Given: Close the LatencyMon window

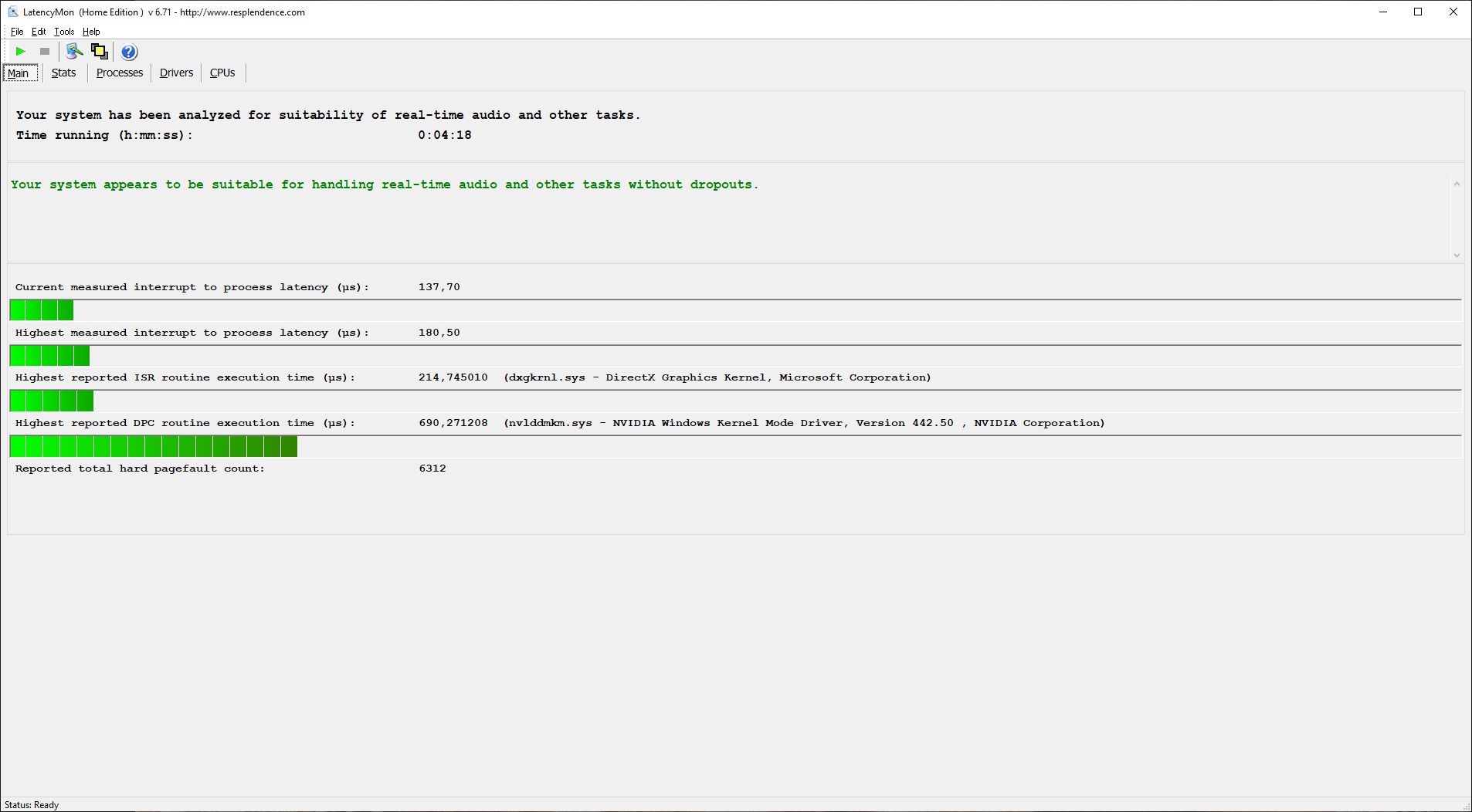Looking at the screenshot, I should [x=1453, y=12].
